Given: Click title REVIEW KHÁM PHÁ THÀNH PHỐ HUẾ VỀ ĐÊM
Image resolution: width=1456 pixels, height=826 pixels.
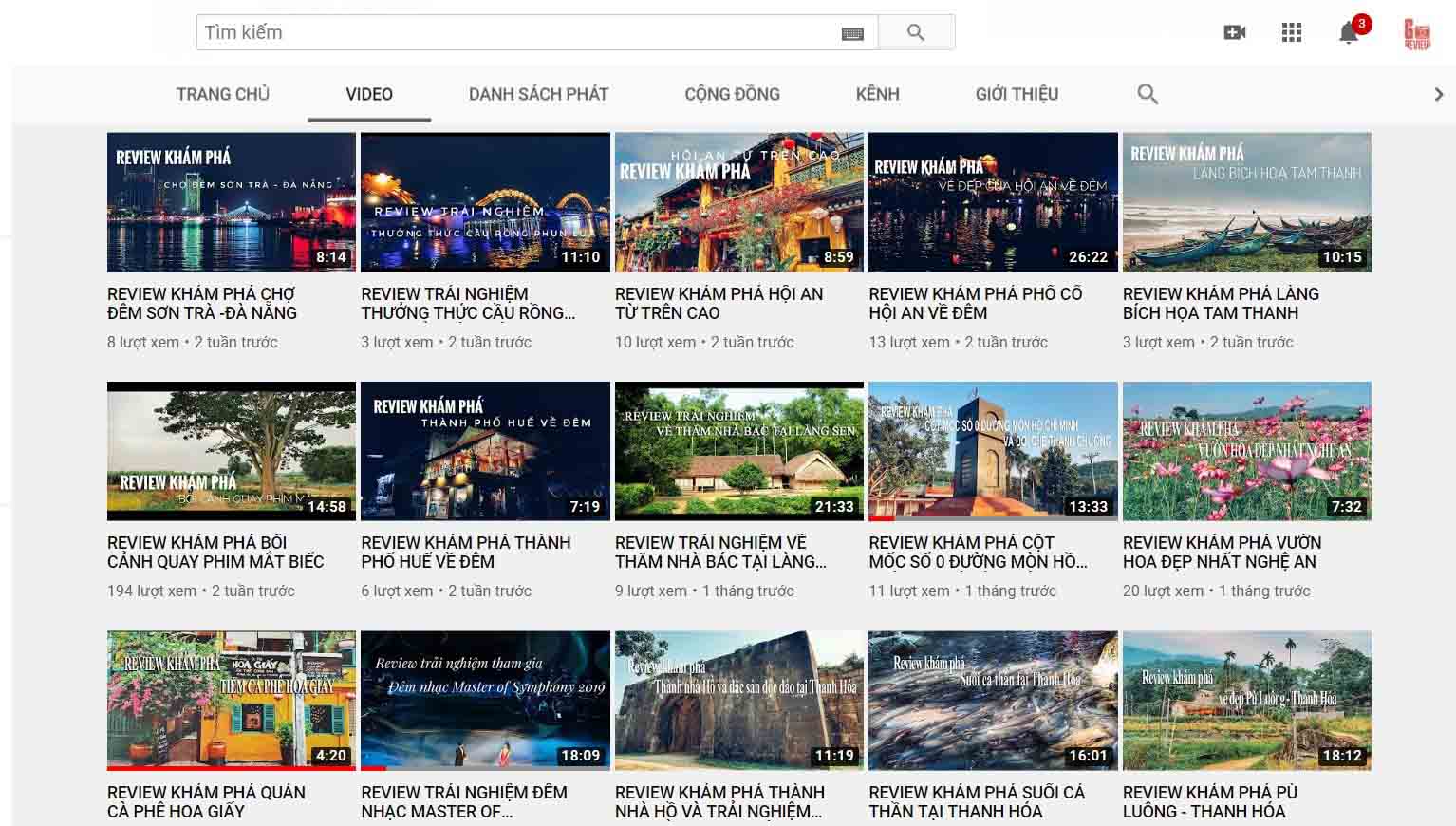Looking at the screenshot, I should (x=466, y=553).
